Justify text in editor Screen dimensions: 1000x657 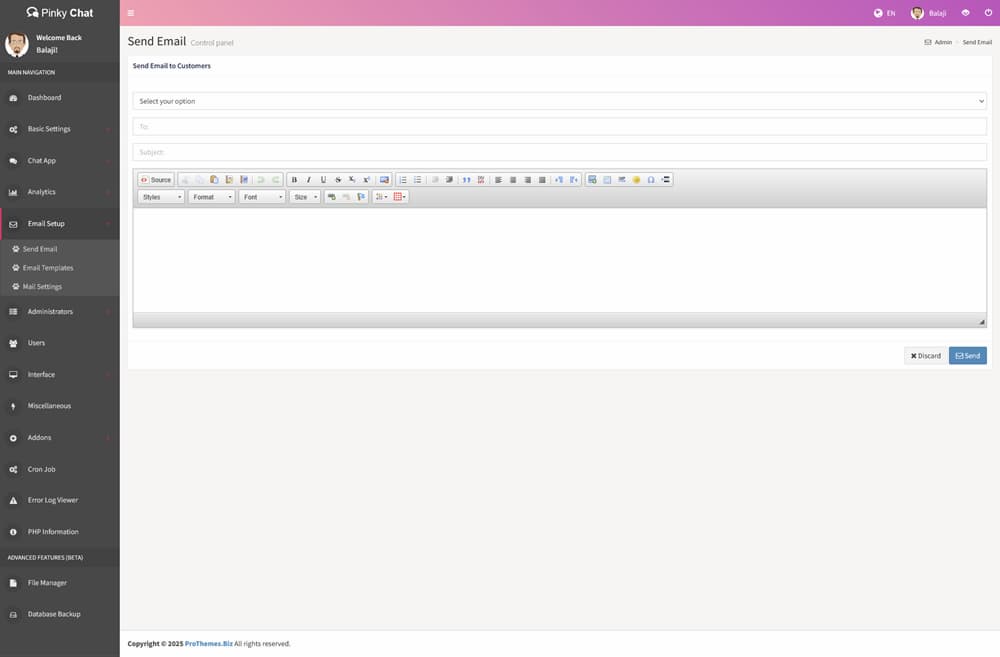[x=542, y=180]
